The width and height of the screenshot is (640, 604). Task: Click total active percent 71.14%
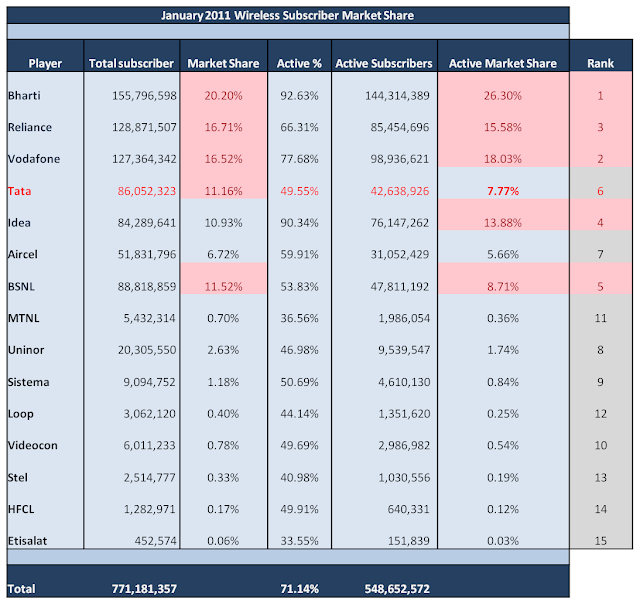point(299,589)
